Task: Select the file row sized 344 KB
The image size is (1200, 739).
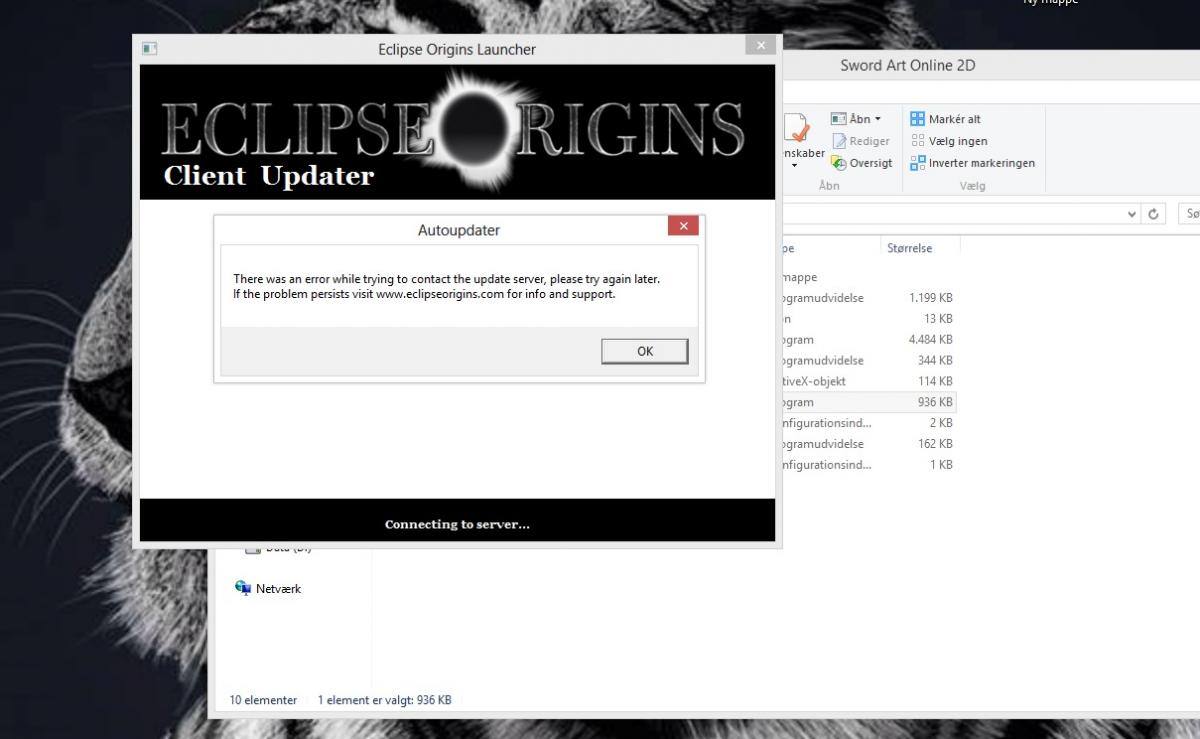Action: 868,360
